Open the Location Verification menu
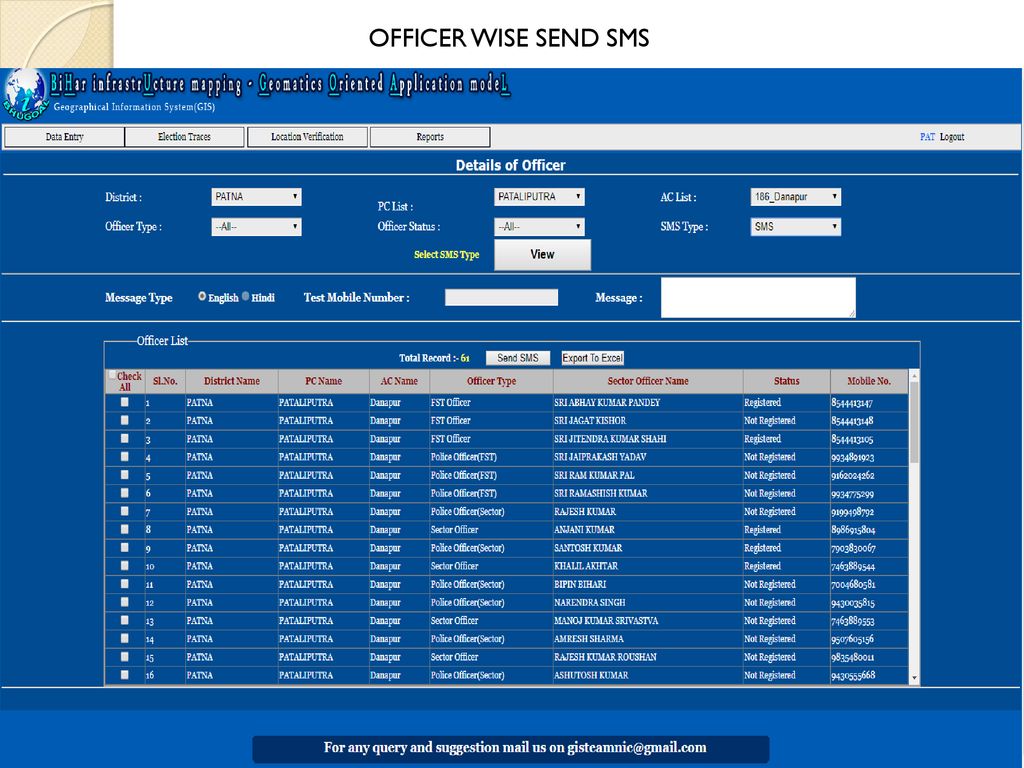 click(x=307, y=137)
